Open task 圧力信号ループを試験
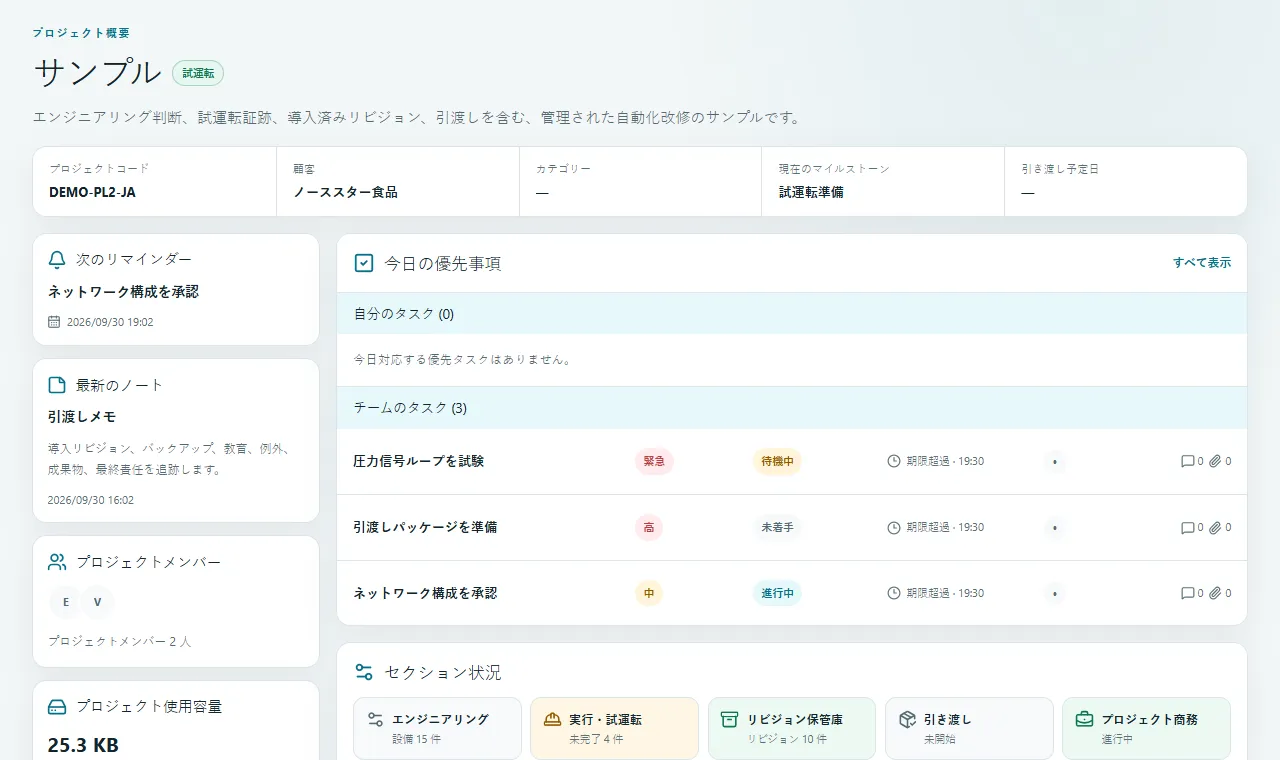This screenshot has width=1280, height=760. coord(419,461)
